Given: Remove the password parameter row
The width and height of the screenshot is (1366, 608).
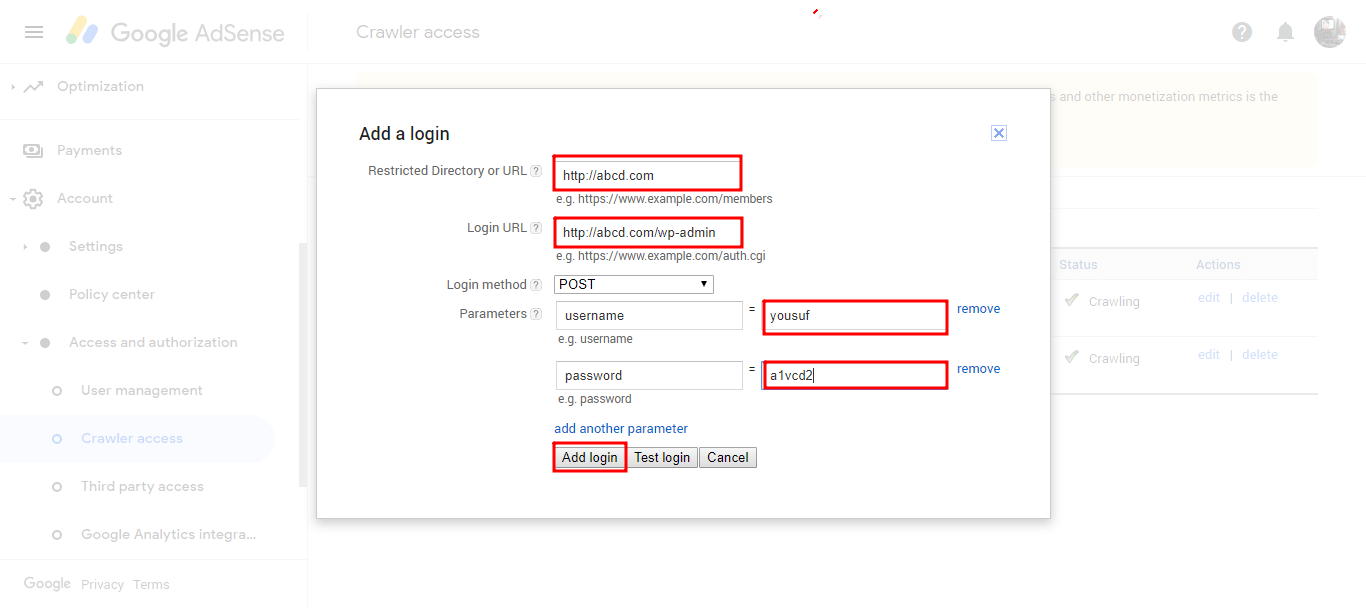Looking at the screenshot, I should [978, 369].
